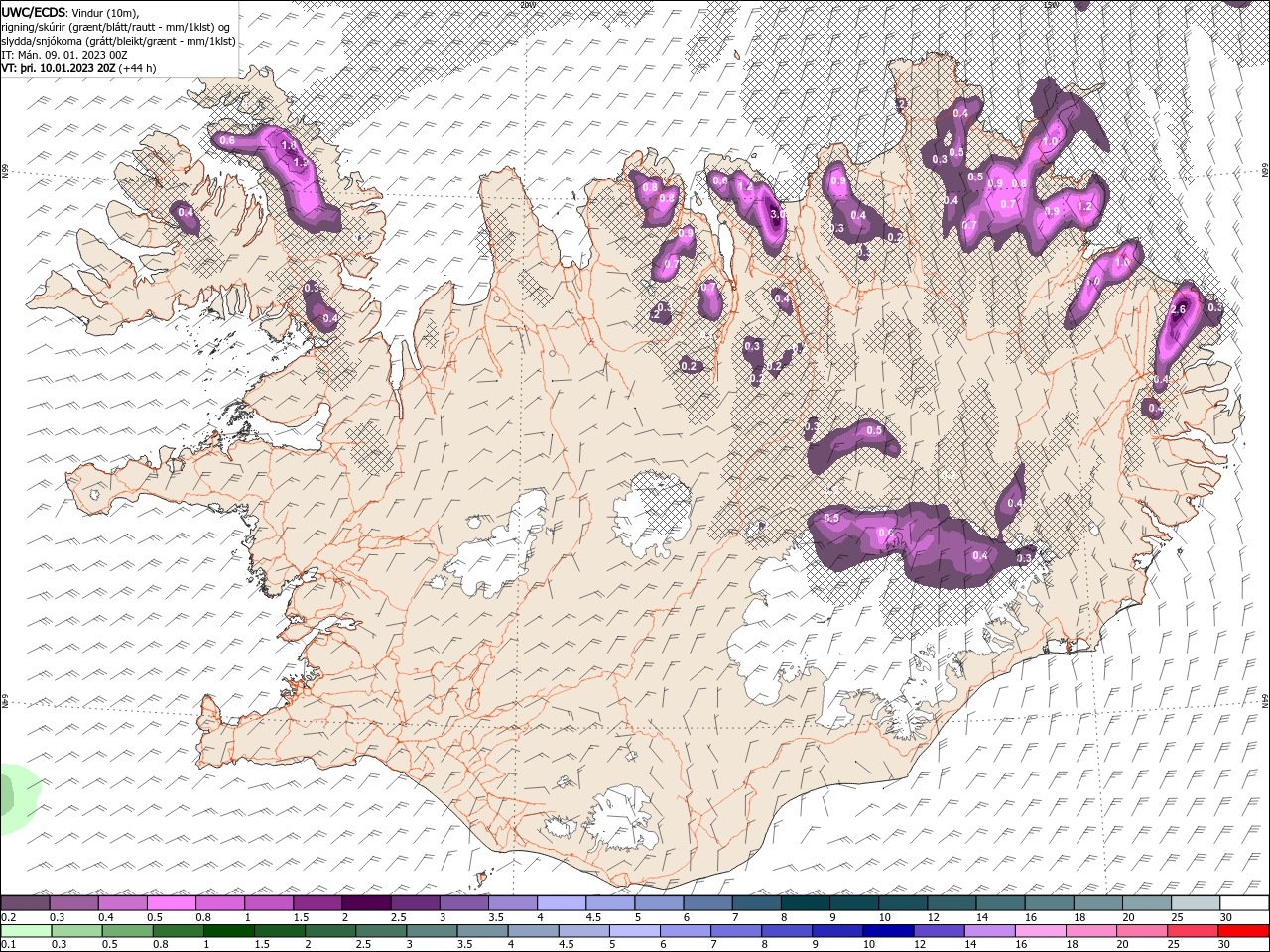This screenshot has height=952, width=1270.
Task: Click the '(+44 h)' forecast offset text
Action: click(x=137, y=68)
